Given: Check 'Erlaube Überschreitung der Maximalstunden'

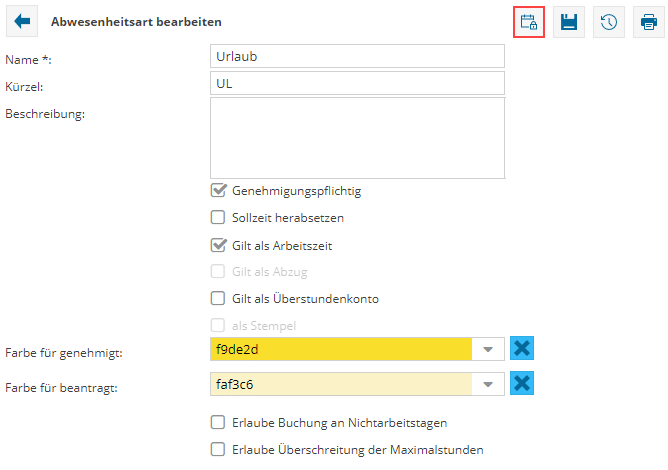Looking at the screenshot, I should coord(218,450).
